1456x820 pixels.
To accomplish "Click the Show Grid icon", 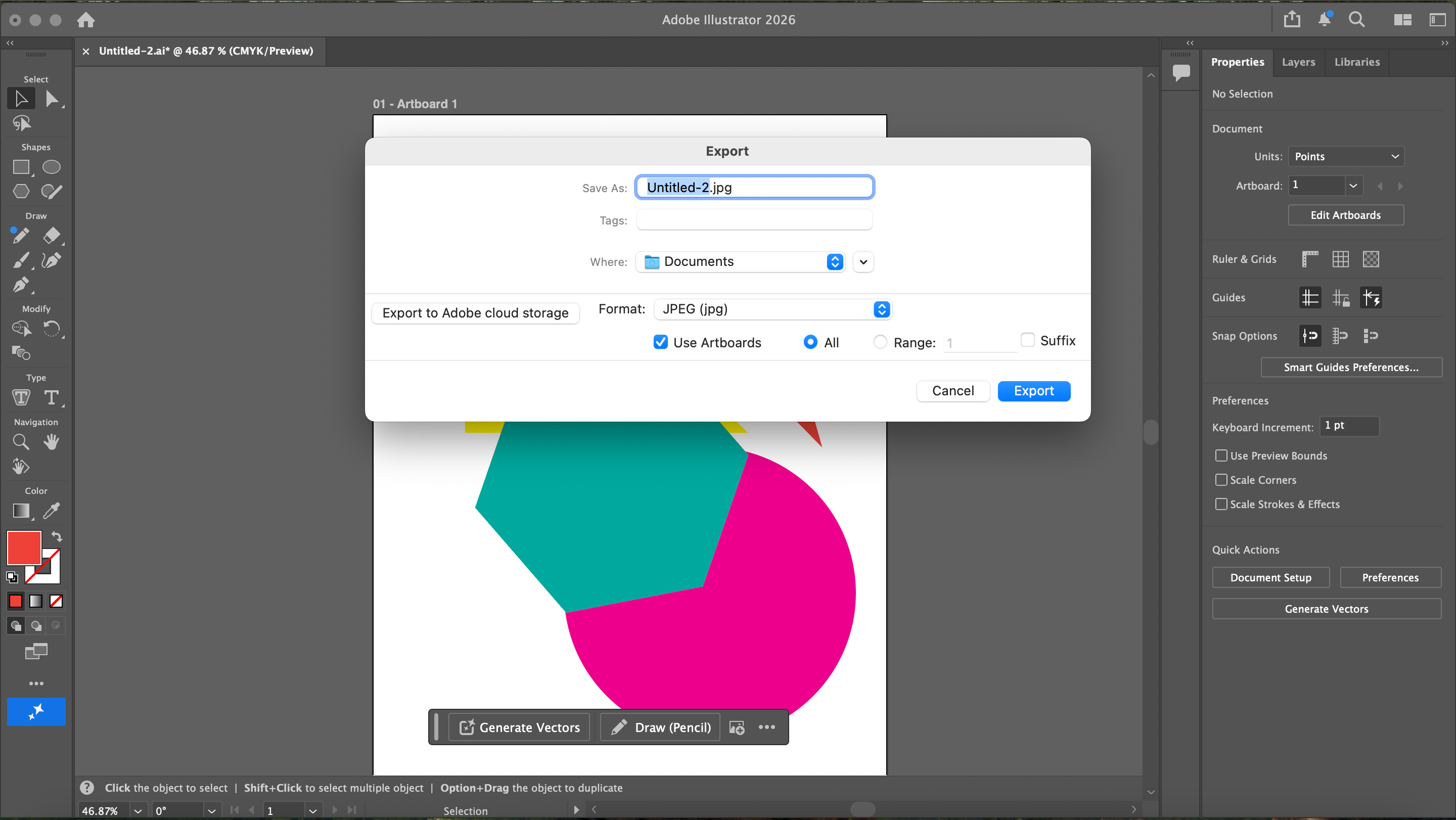I will [1340, 259].
